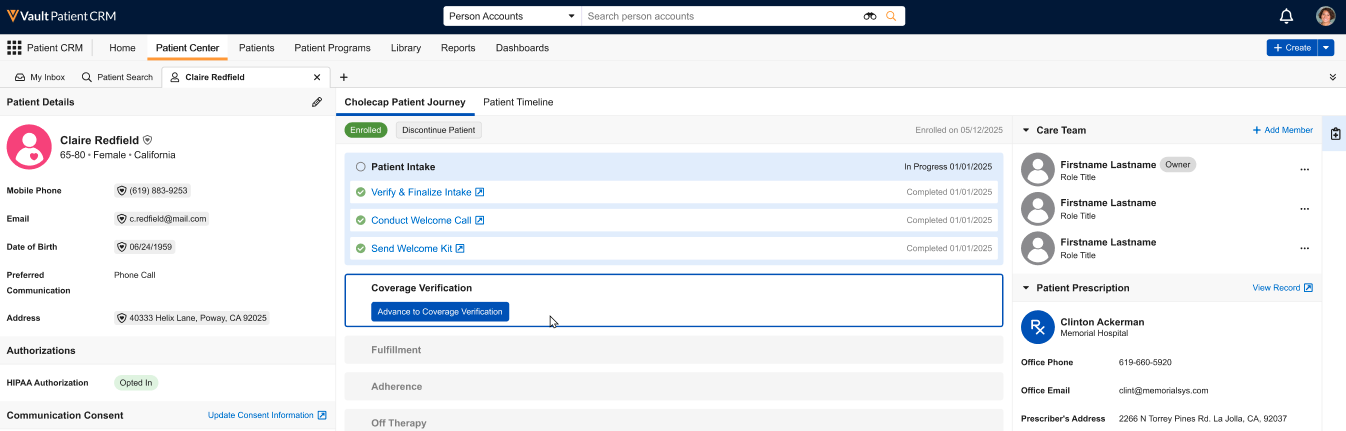This screenshot has height=431, width=1346.
Task: Open the Patient Programs menu tab
Action: (332, 48)
